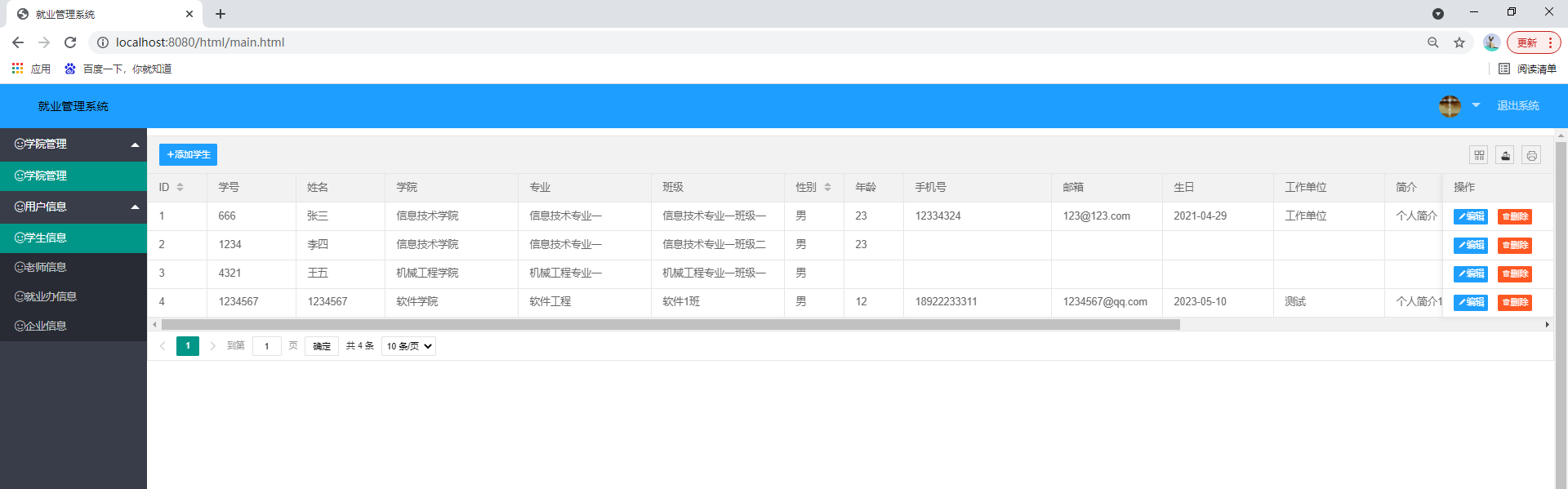Click 退出系统 to log out

coord(1517,106)
